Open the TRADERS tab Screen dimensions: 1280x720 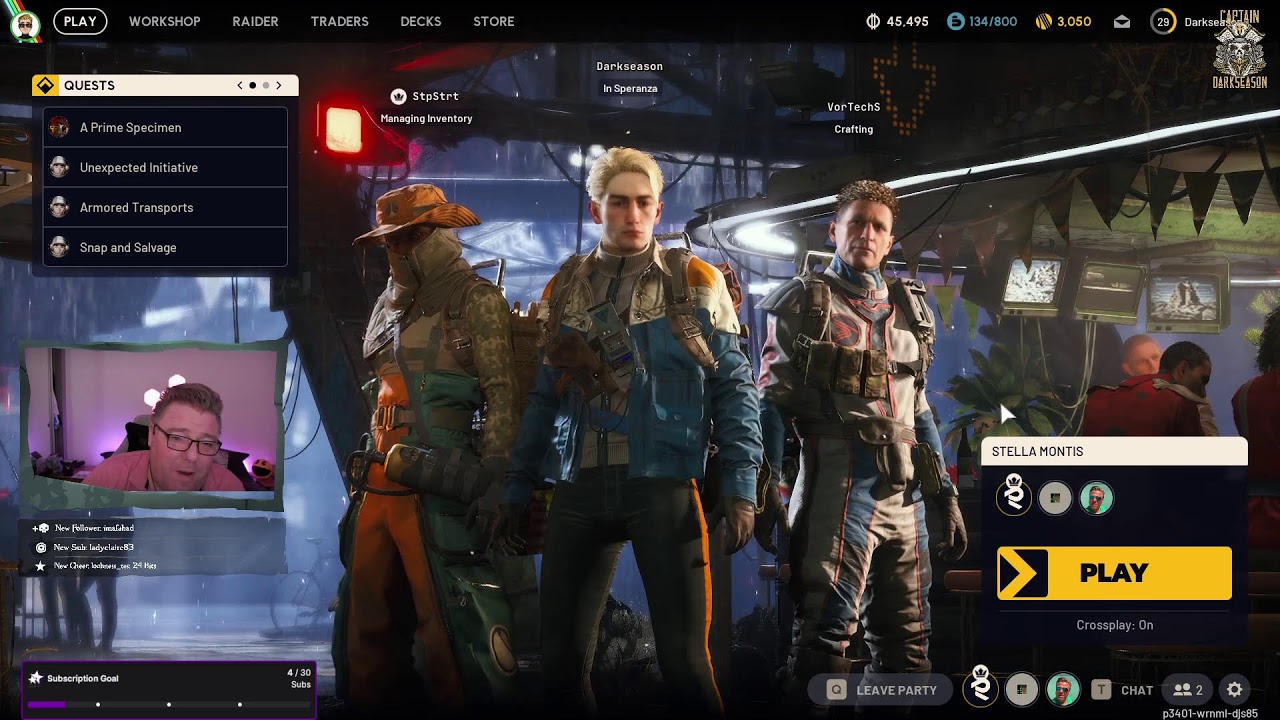pyautogui.click(x=340, y=21)
